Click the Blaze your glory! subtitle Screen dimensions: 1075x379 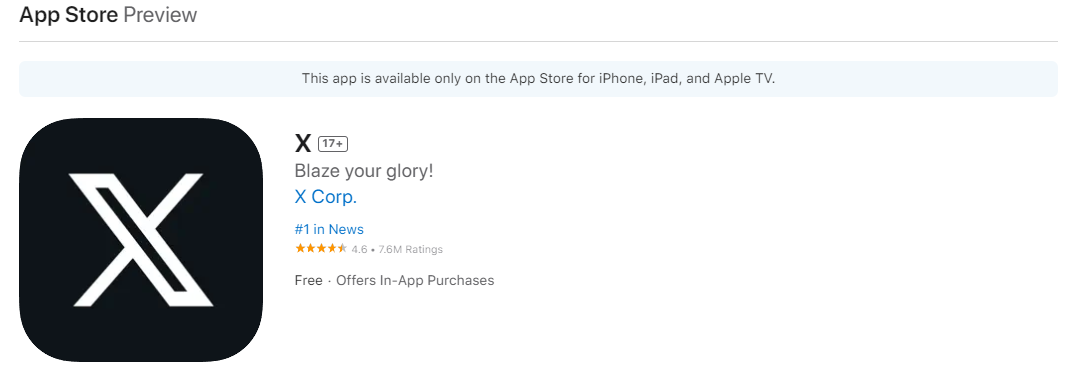pos(364,171)
